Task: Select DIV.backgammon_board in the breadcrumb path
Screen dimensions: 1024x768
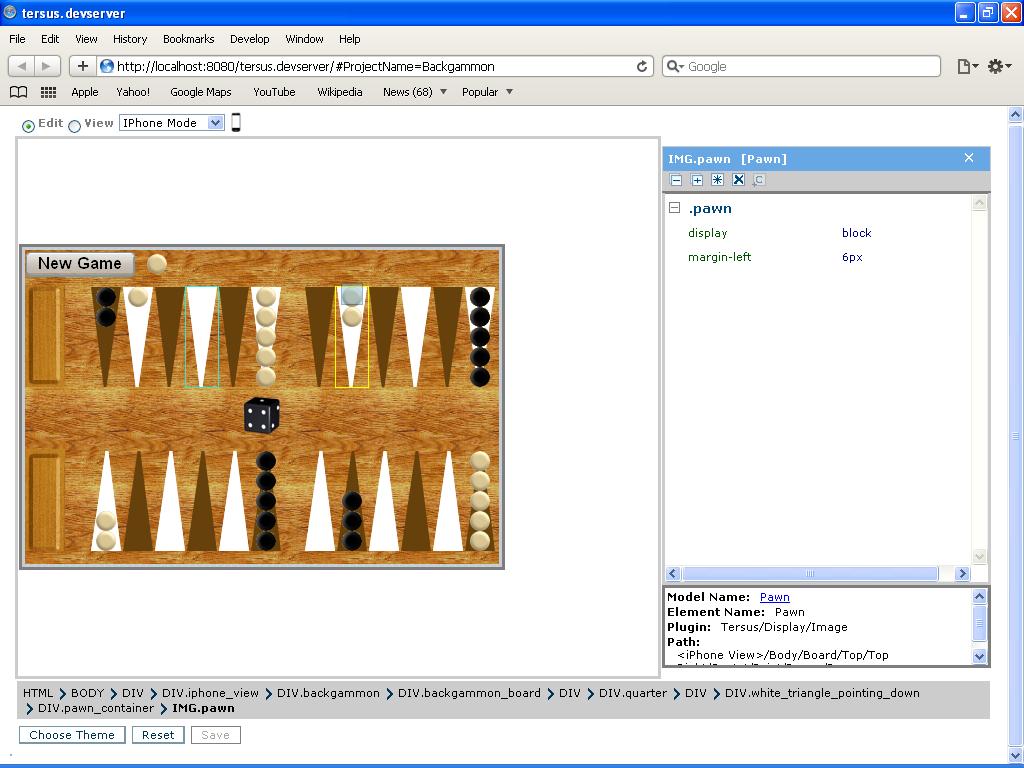Action: pos(469,693)
